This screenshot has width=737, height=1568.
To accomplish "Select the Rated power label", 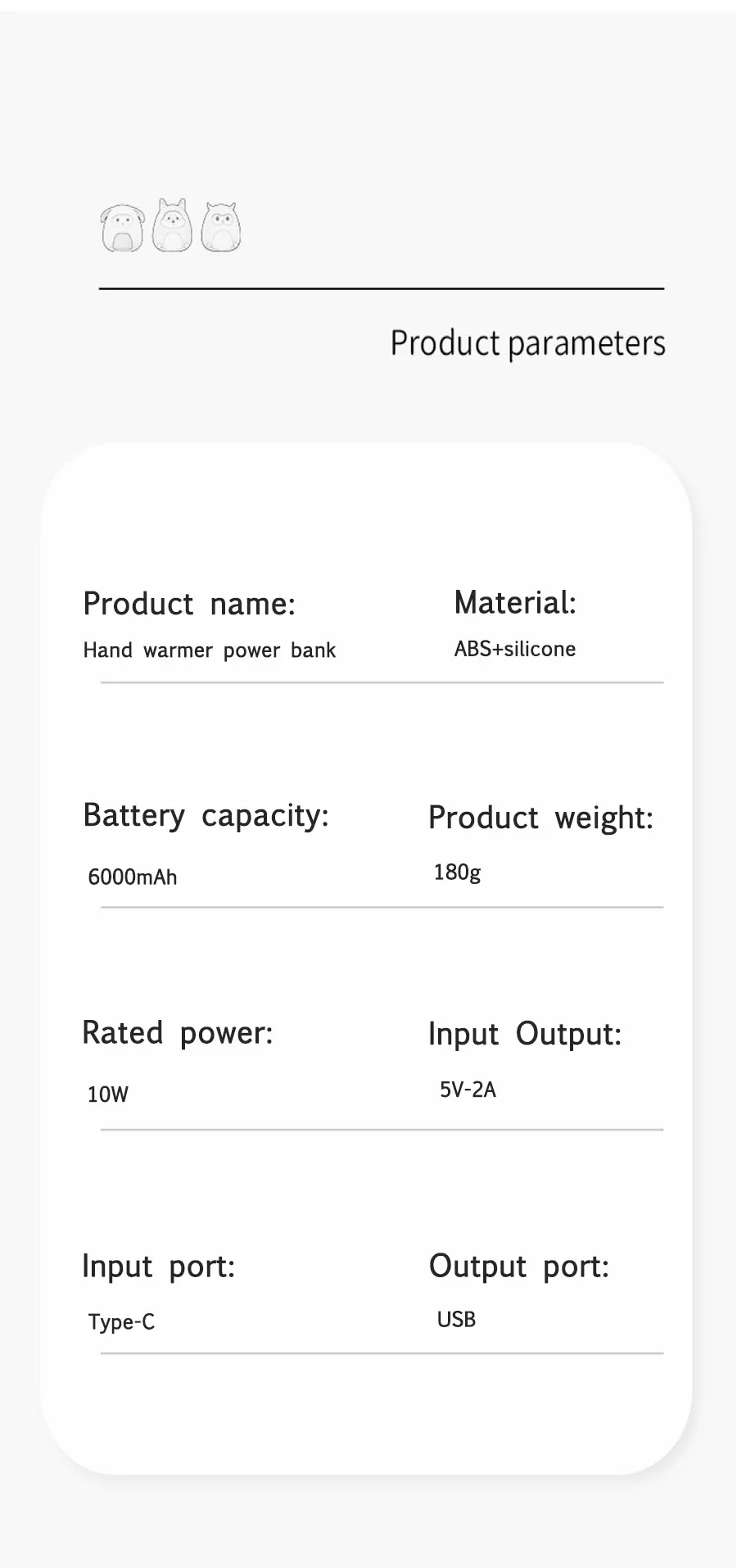I will 177,1033.
